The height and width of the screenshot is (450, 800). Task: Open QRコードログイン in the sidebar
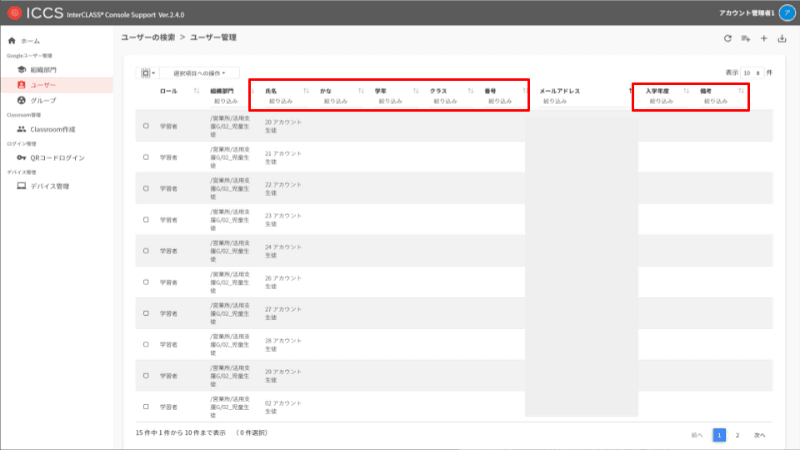click(x=57, y=158)
